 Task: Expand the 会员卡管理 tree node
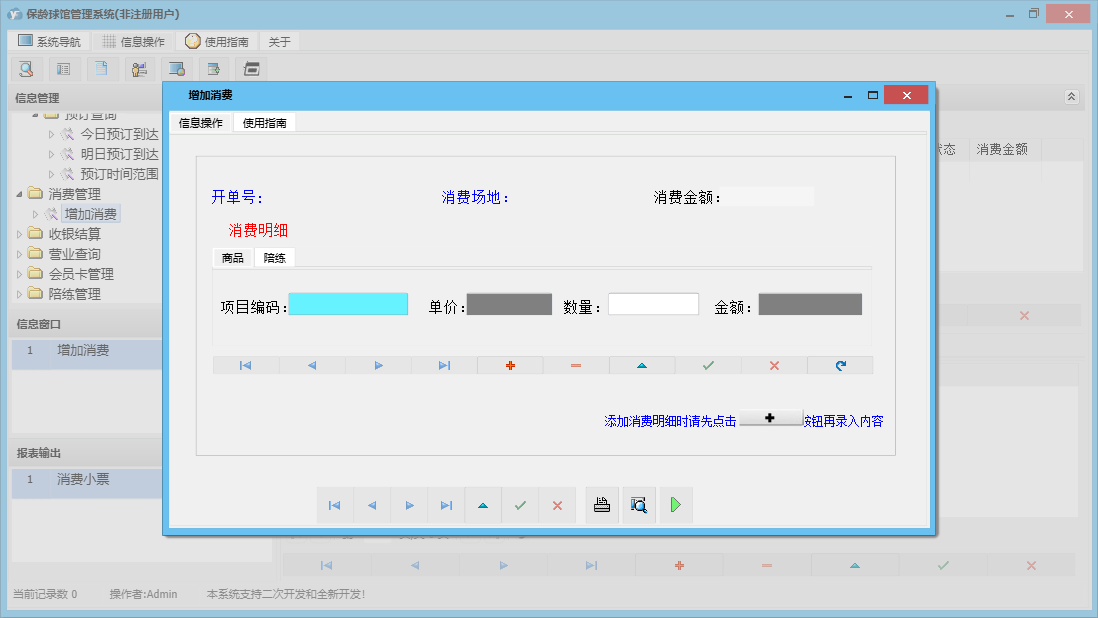point(17,273)
